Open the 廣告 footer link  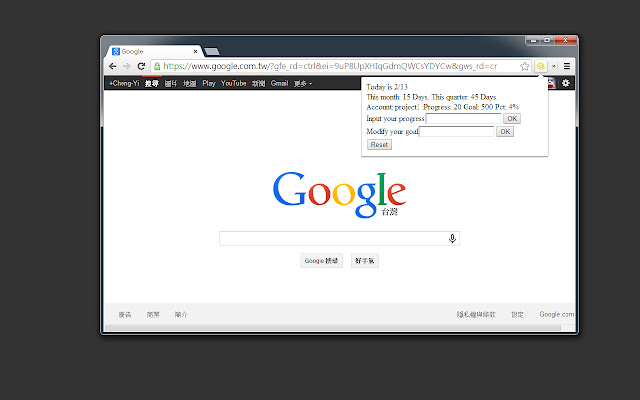(125, 314)
